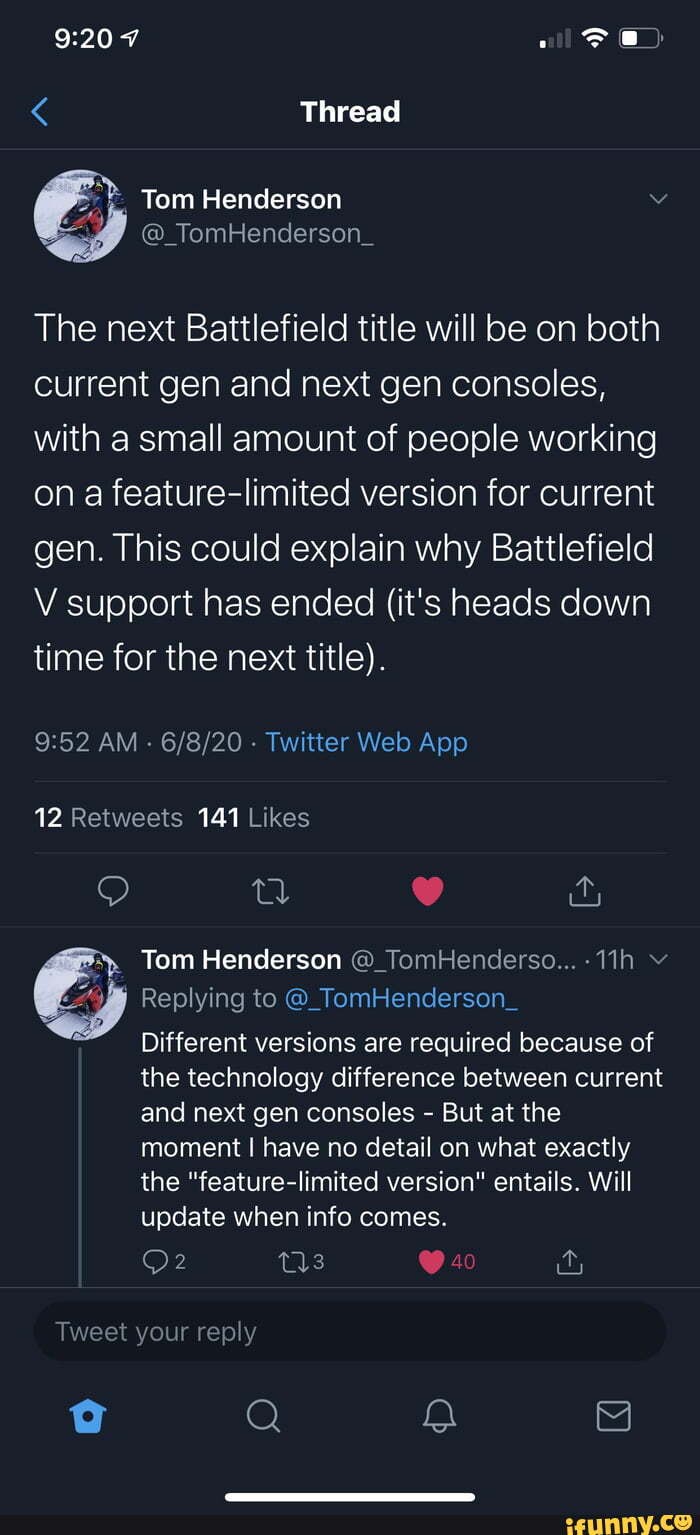Open the Twitter Web App source link

[366, 742]
